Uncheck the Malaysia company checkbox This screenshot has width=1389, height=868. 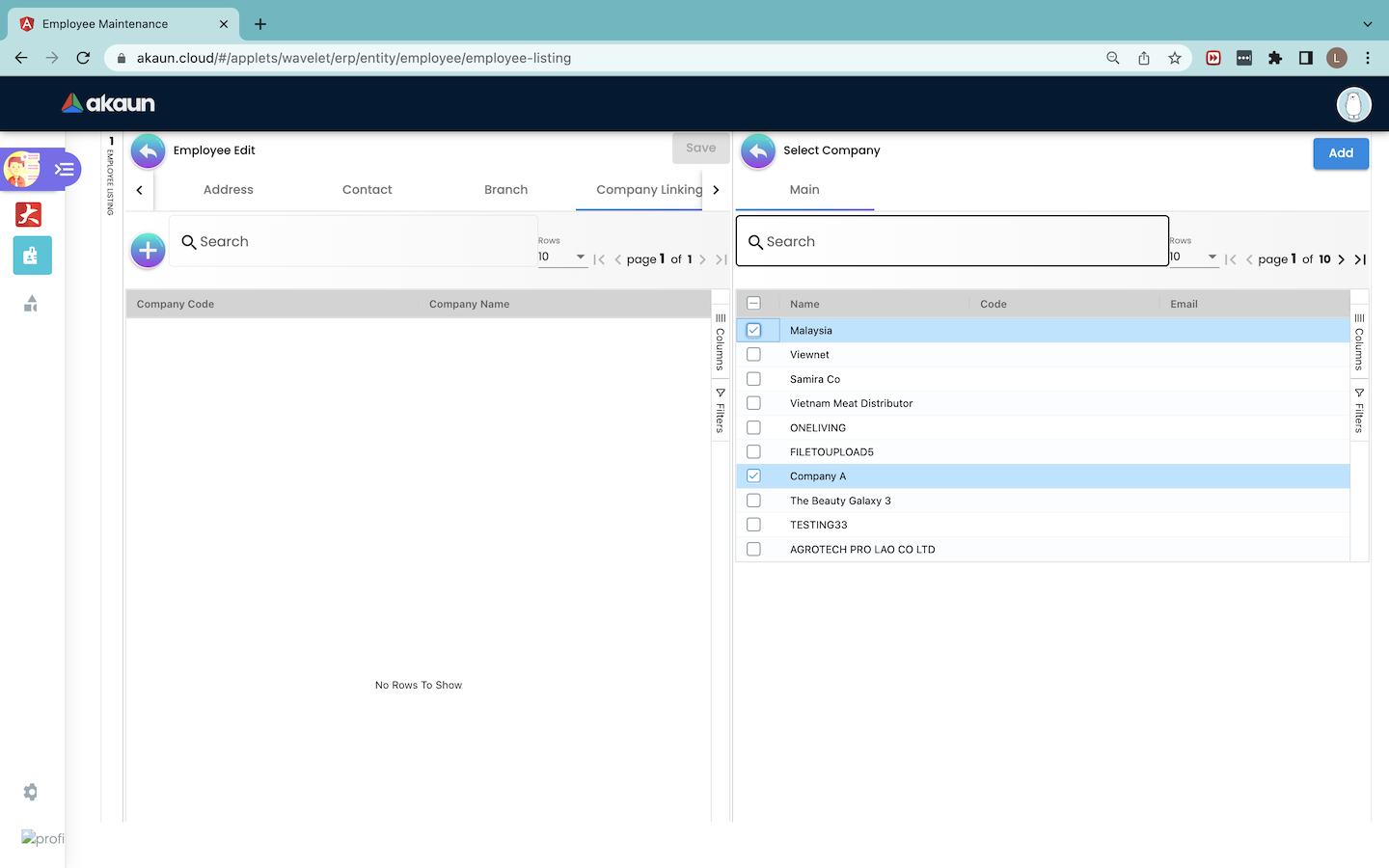[x=754, y=330]
